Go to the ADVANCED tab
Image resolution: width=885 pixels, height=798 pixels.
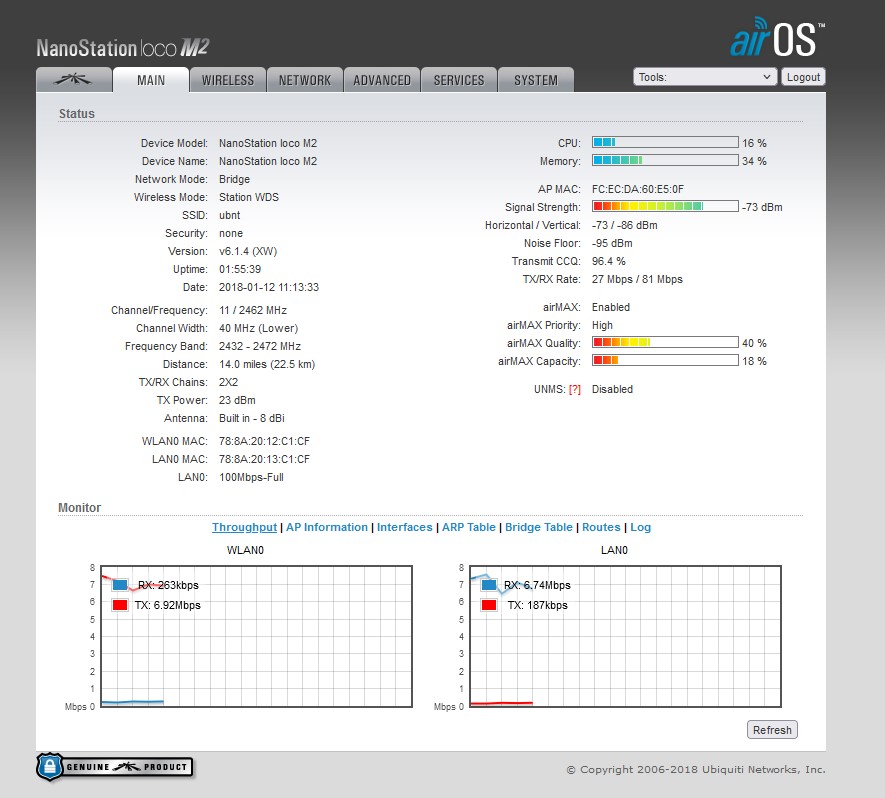click(382, 80)
